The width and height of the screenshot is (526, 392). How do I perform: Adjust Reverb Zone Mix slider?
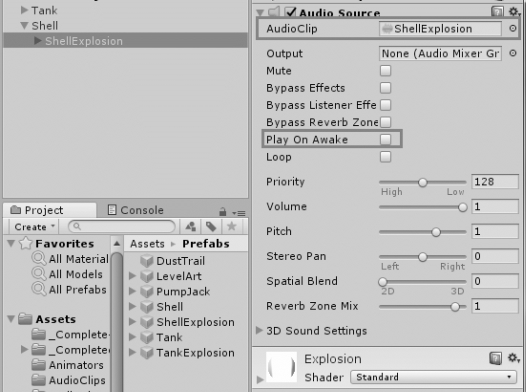click(423, 306)
